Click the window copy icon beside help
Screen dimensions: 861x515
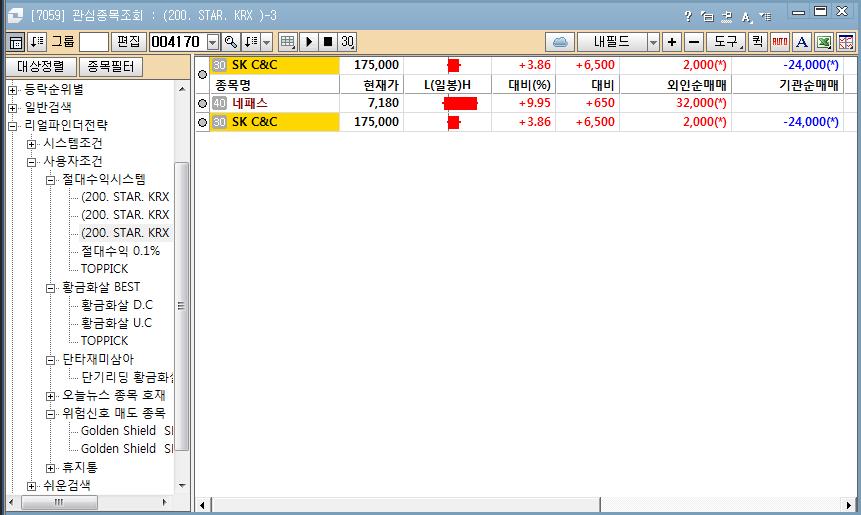point(707,16)
